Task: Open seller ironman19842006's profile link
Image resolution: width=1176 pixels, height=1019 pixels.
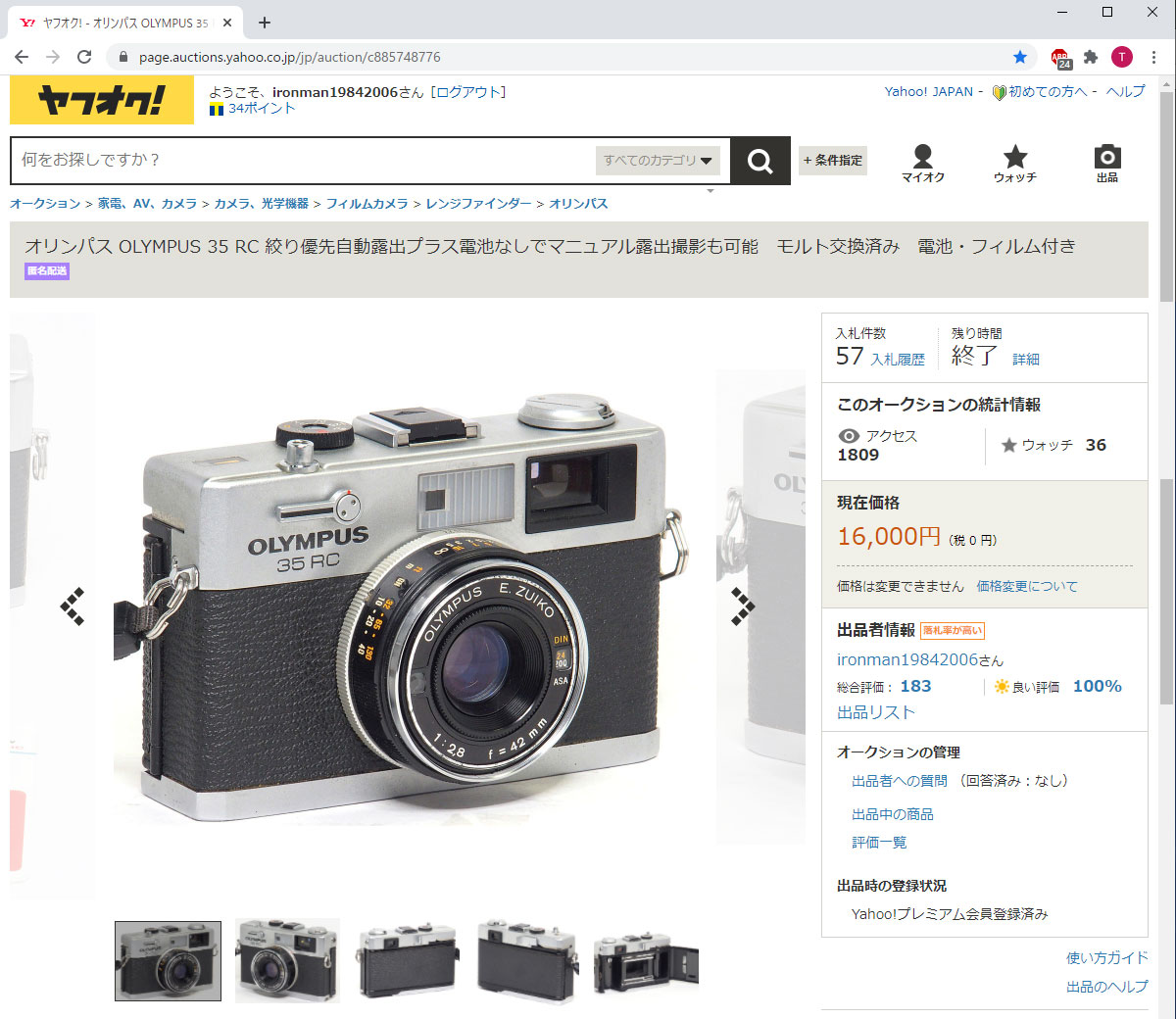Action: coord(920,659)
